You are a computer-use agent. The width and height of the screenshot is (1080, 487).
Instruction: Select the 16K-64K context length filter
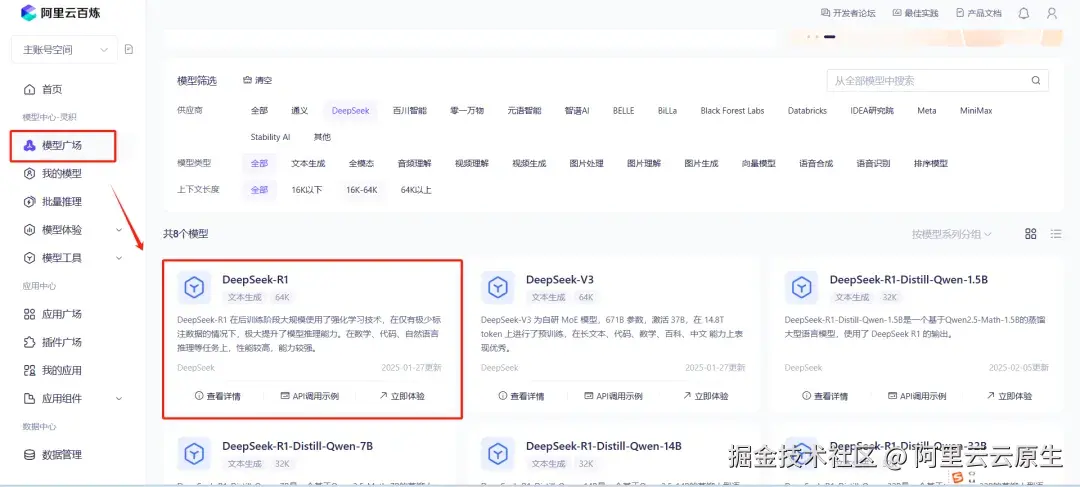[x=362, y=190]
